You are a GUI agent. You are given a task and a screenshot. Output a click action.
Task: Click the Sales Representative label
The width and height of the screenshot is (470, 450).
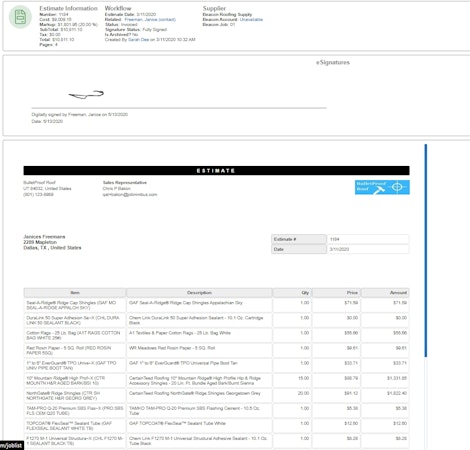pyautogui.click(x=125, y=183)
